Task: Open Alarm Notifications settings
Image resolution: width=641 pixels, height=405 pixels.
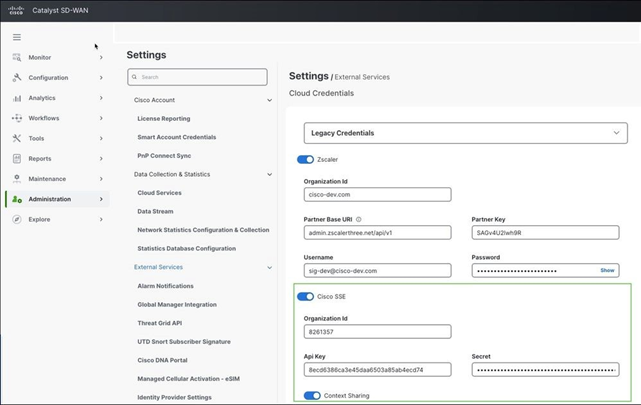Action: tap(165, 286)
